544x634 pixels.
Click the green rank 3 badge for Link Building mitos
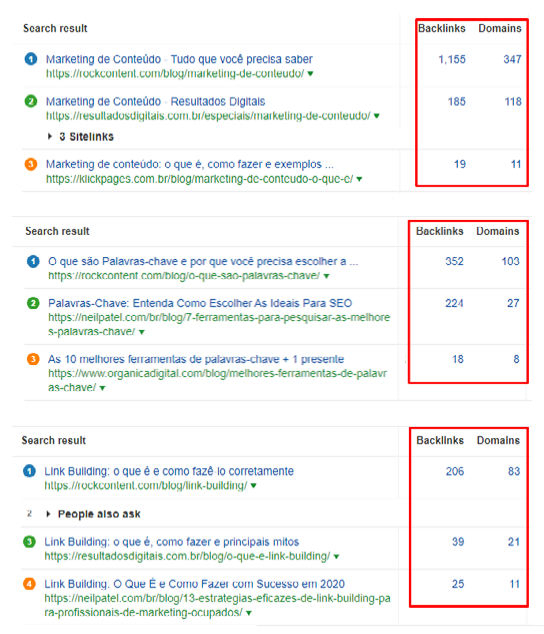(29, 541)
